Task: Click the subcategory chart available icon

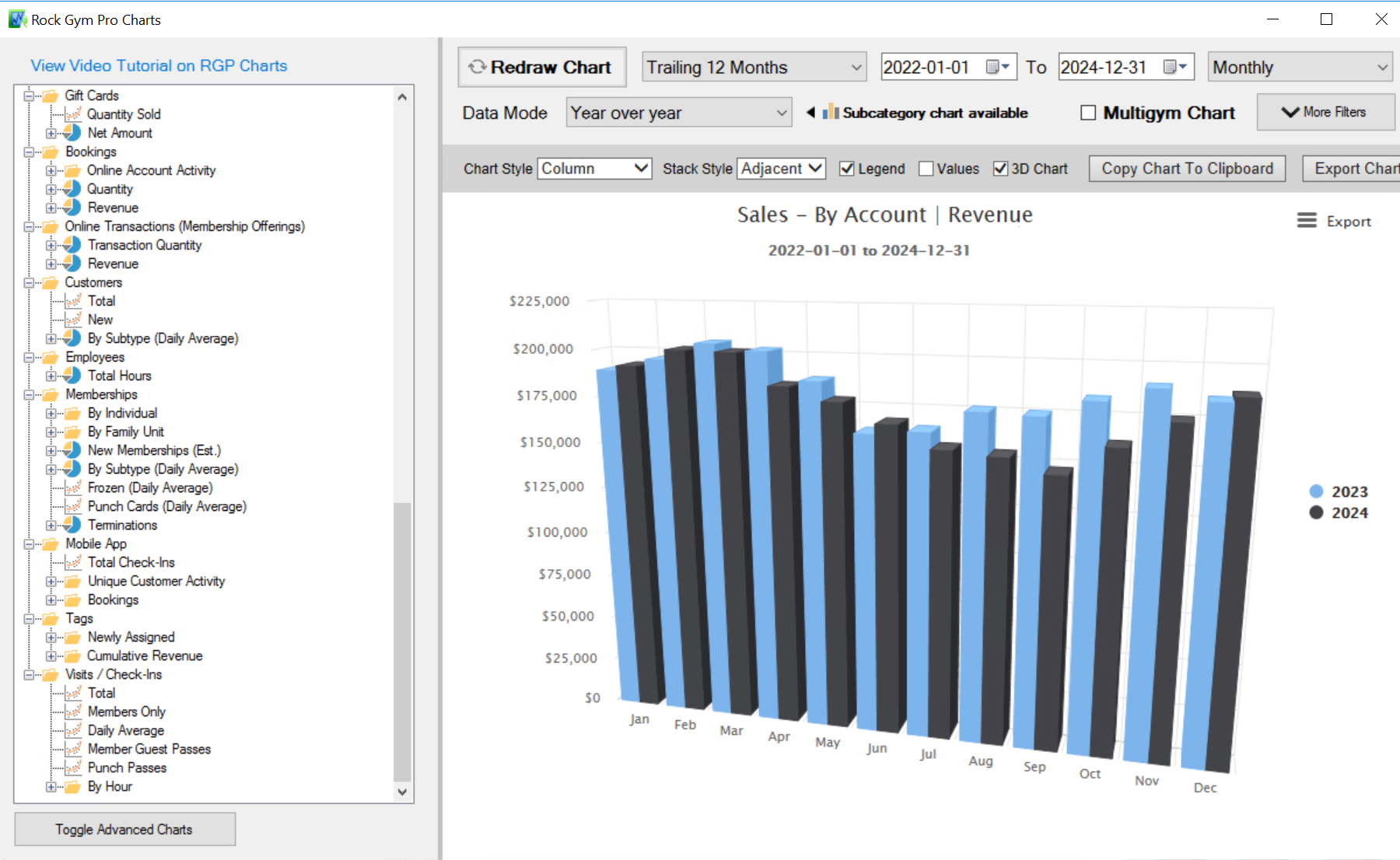Action: click(x=831, y=112)
